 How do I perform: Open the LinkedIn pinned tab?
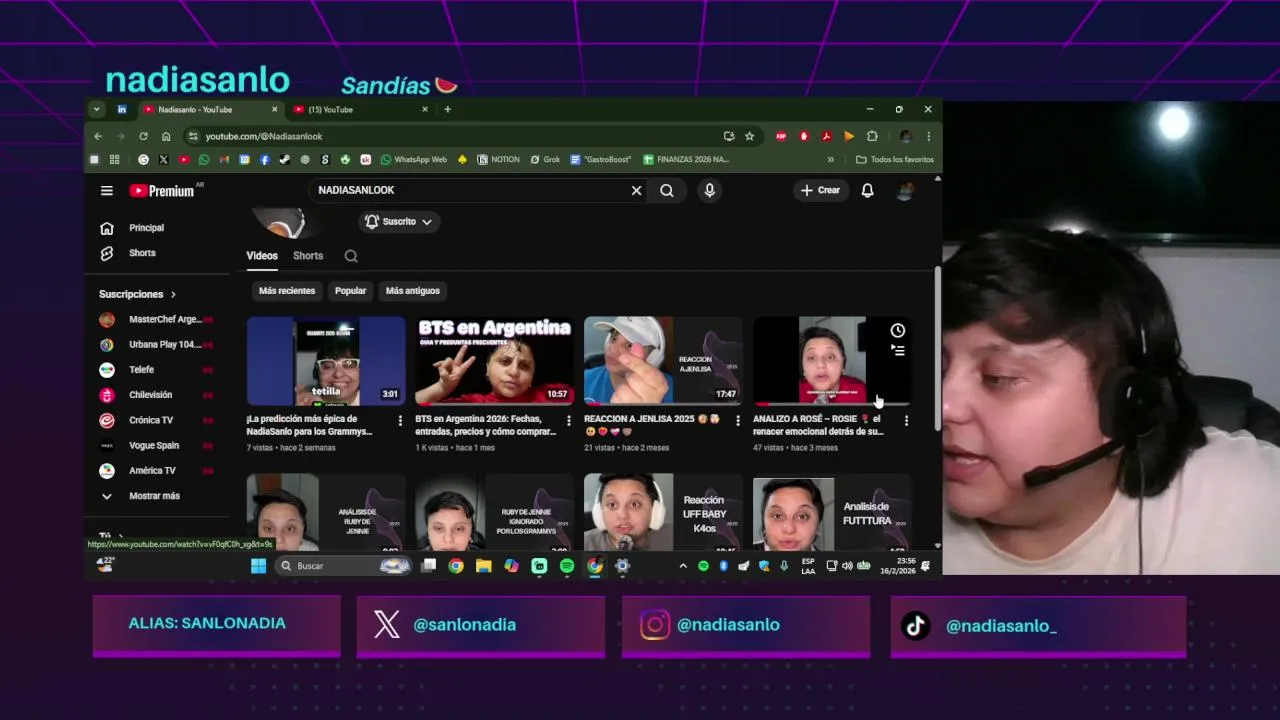(x=122, y=109)
